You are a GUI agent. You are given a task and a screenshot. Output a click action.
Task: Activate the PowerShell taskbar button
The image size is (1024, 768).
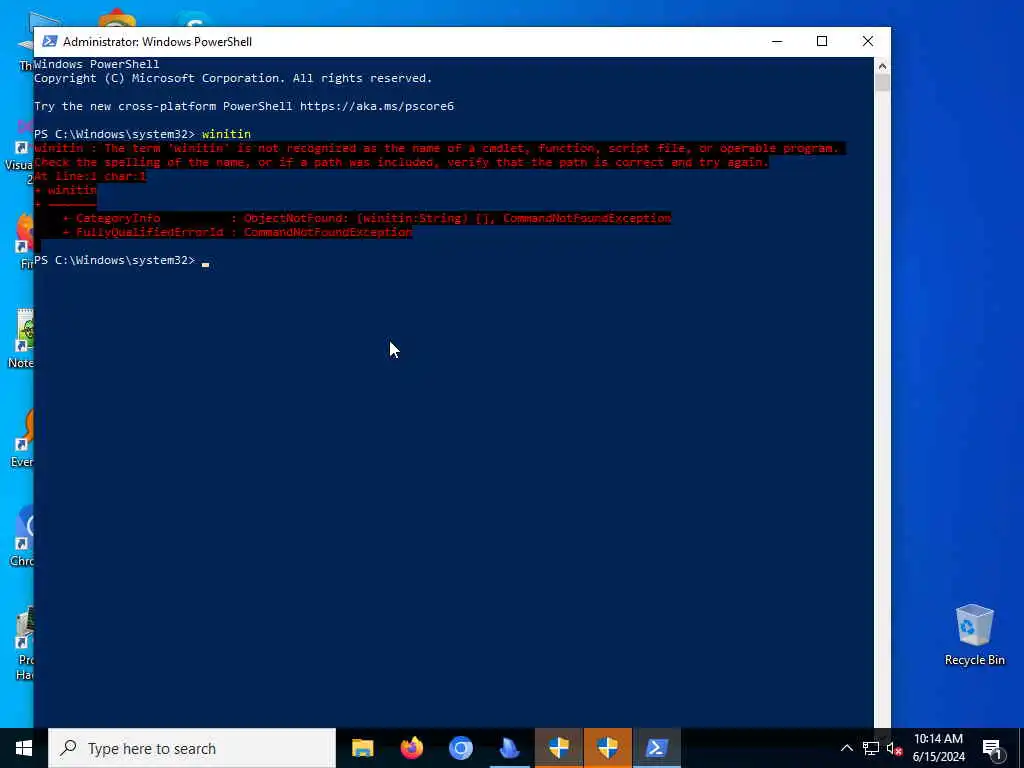[x=656, y=748]
